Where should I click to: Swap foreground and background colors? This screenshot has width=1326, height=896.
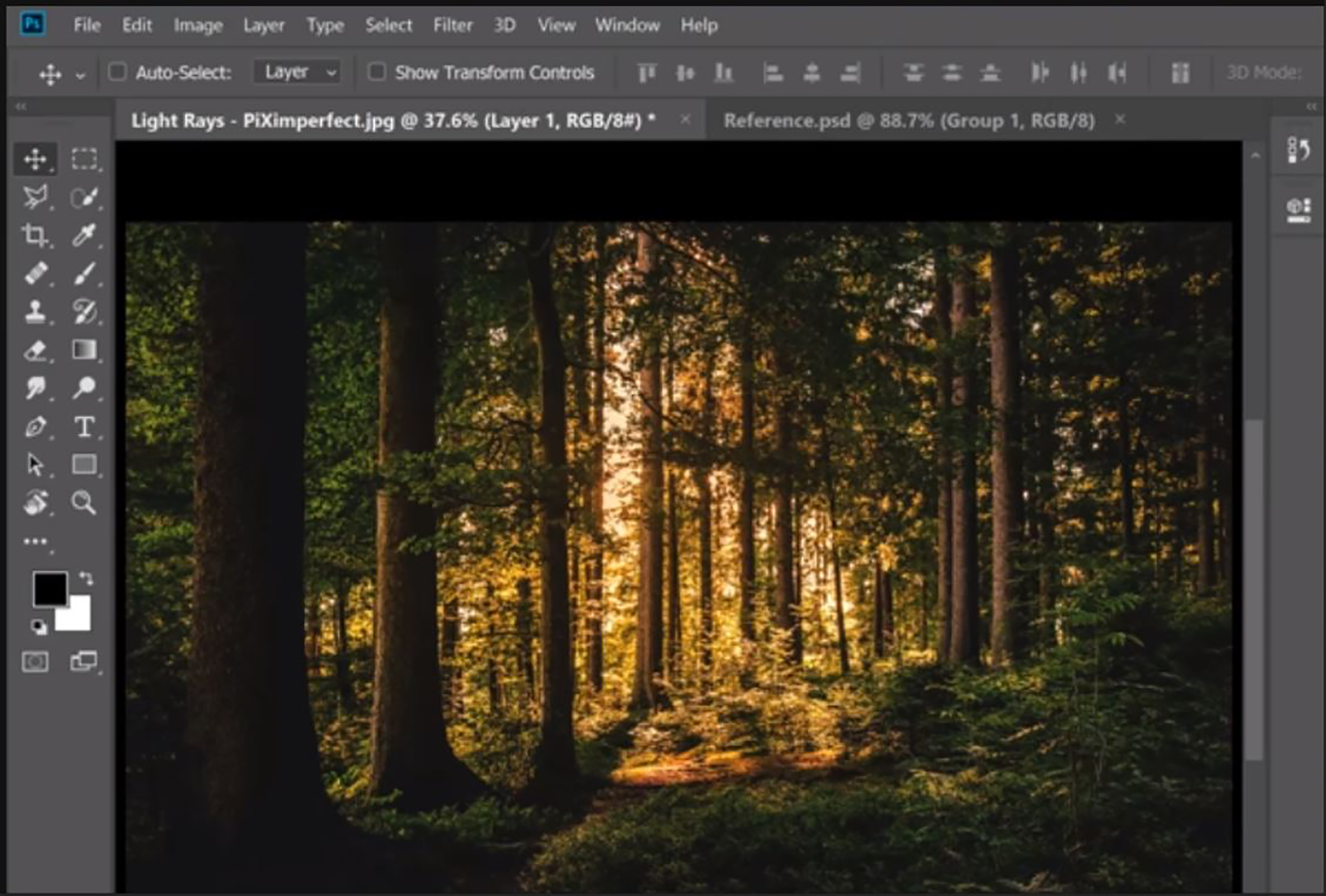(x=86, y=579)
